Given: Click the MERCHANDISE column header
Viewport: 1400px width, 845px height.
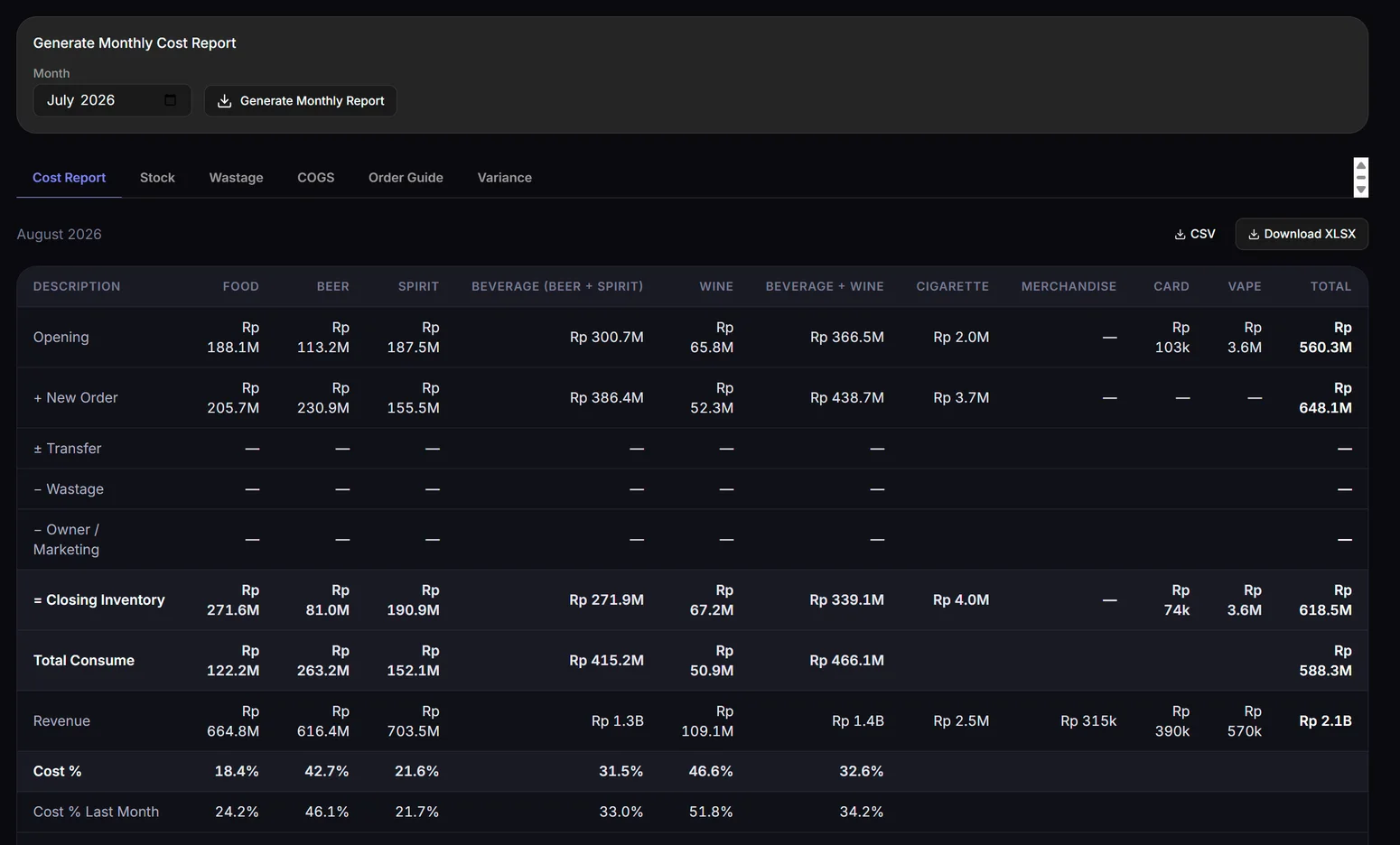Looking at the screenshot, I should 1069,286.
